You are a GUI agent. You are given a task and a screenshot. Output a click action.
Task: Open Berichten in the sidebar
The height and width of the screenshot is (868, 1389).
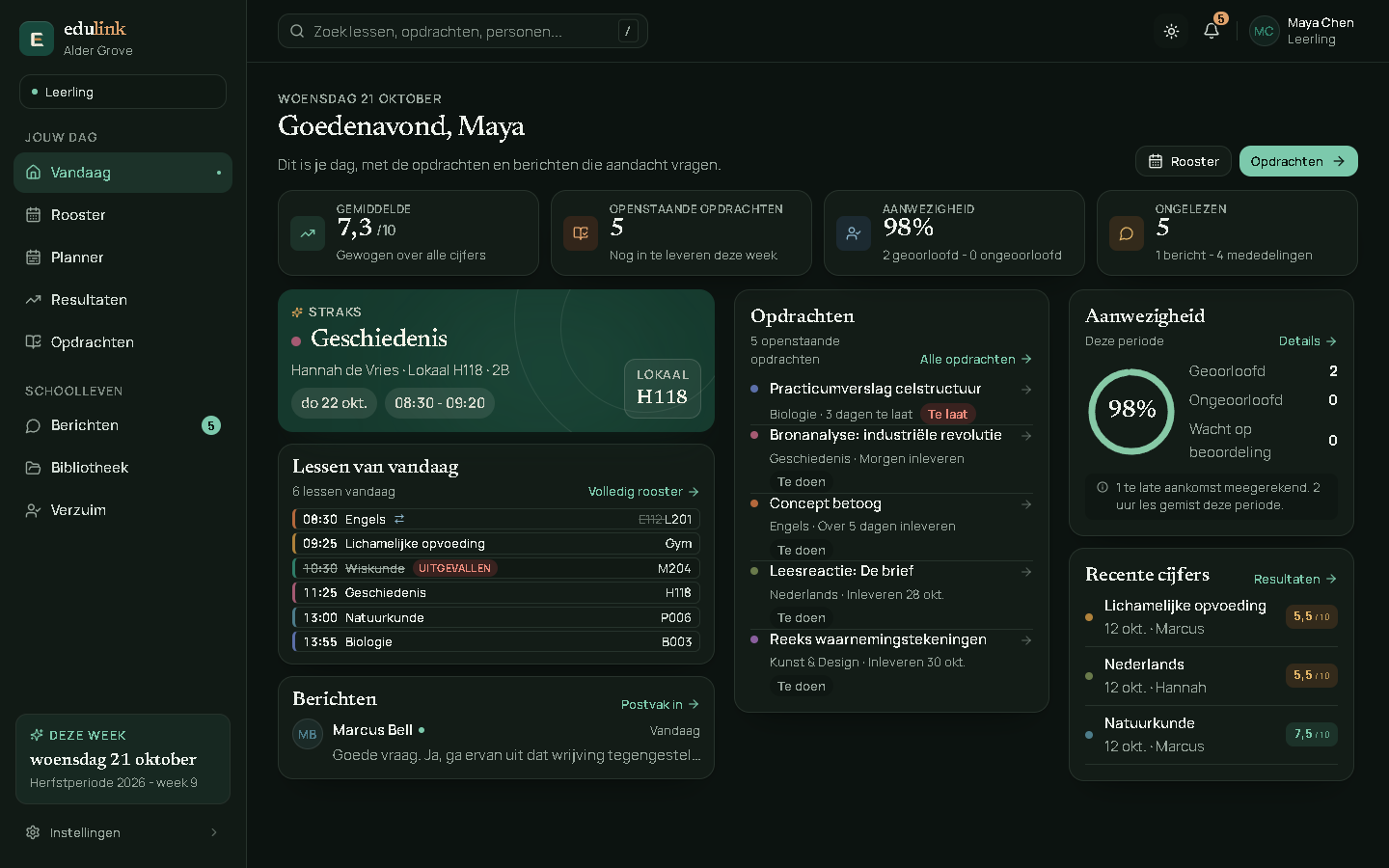(123, 425)
